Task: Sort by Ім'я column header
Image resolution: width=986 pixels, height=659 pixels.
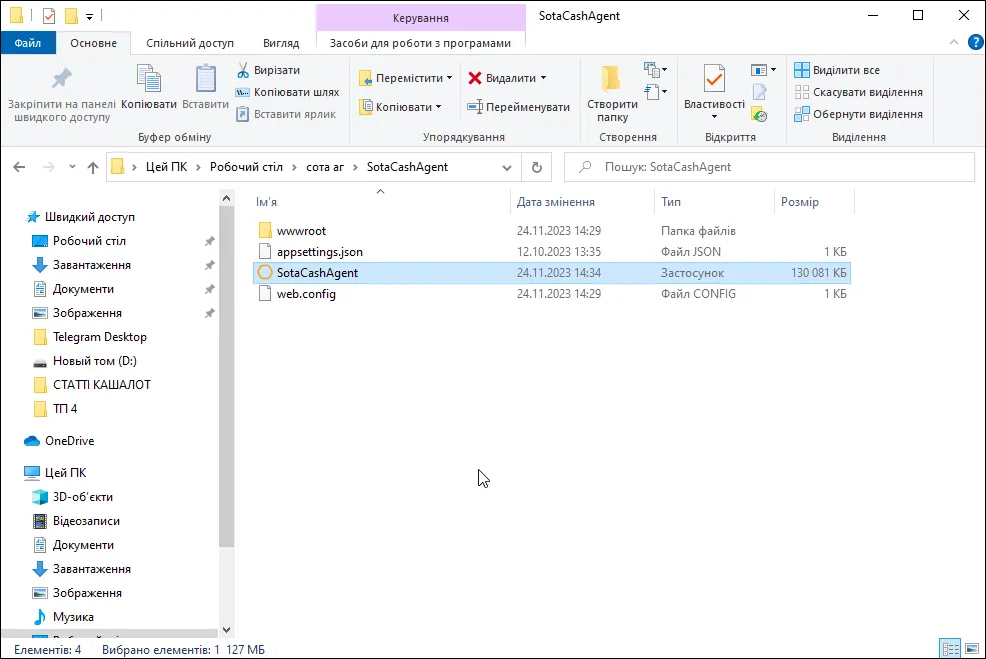Action: coord(380,202)
